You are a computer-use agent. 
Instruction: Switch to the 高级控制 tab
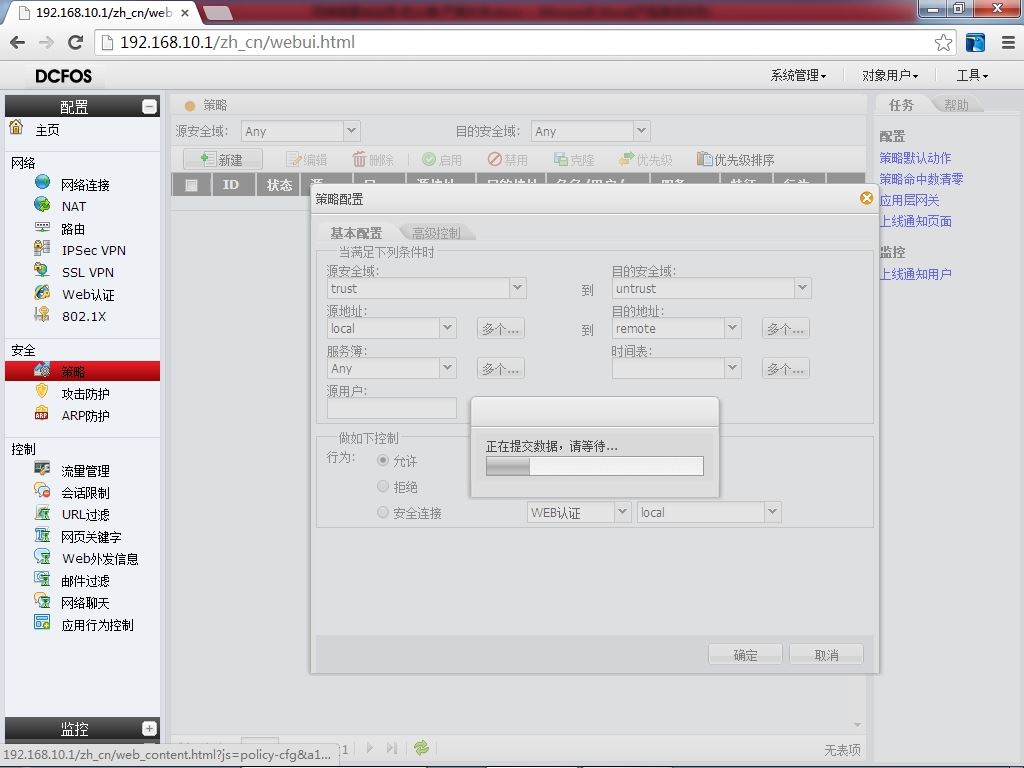pyautogui.click(x=436, y=232)
